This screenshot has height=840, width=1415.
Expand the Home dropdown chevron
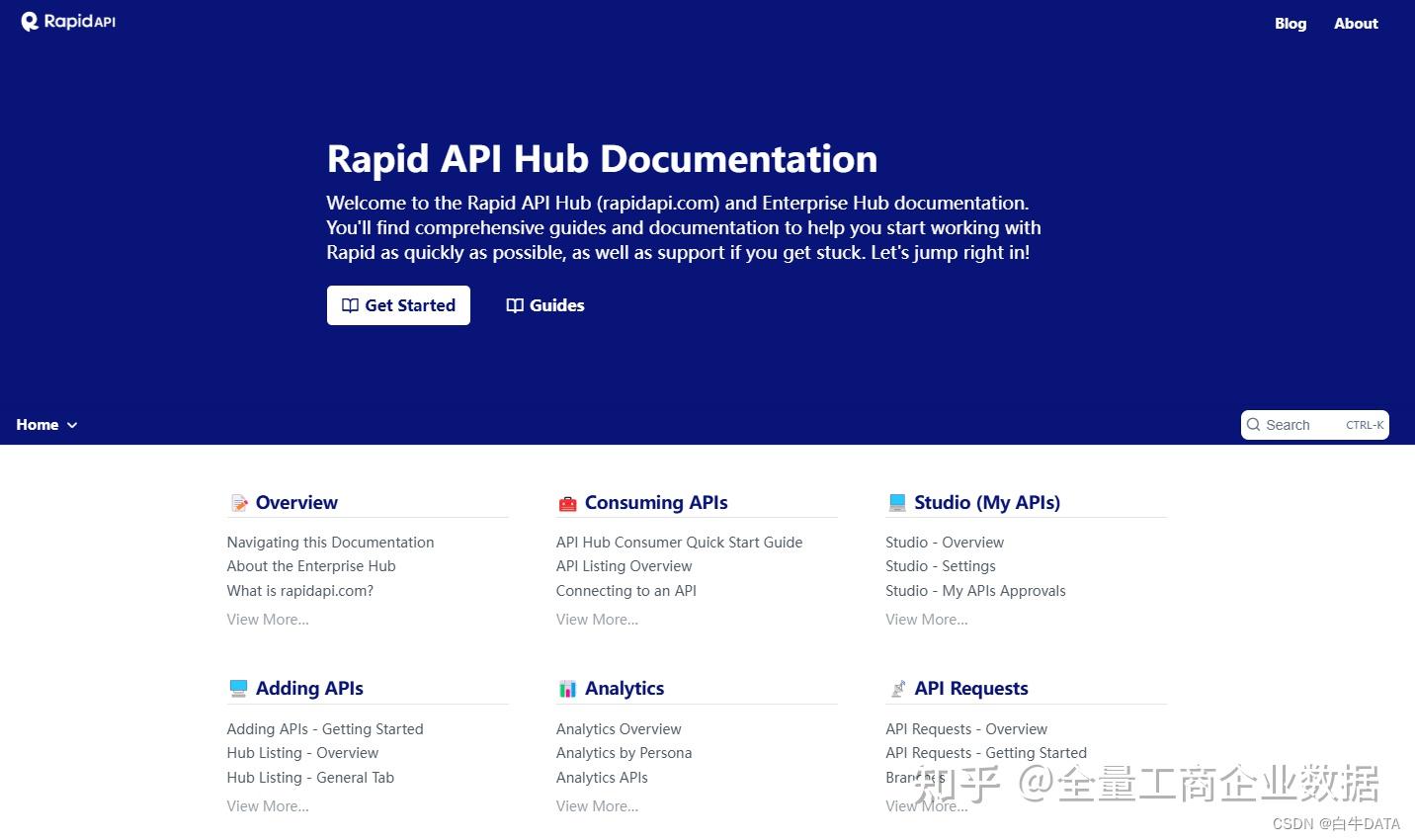[72, 425]
